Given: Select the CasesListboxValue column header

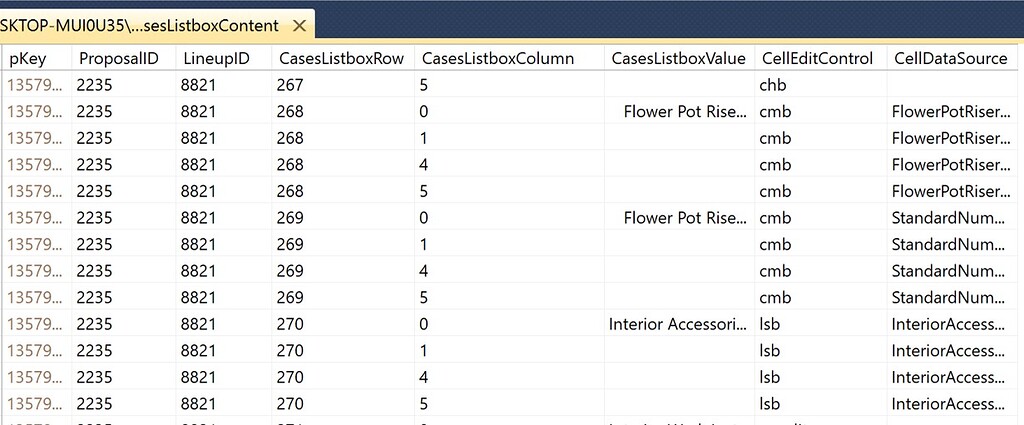Looking at the screenshot, I should click(678, 58).
